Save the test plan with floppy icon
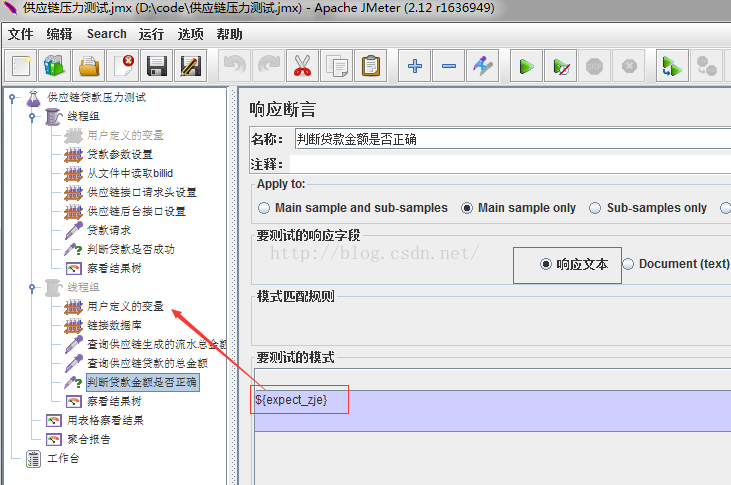Screen dimensions: 731x485 (x=157, y=66)
